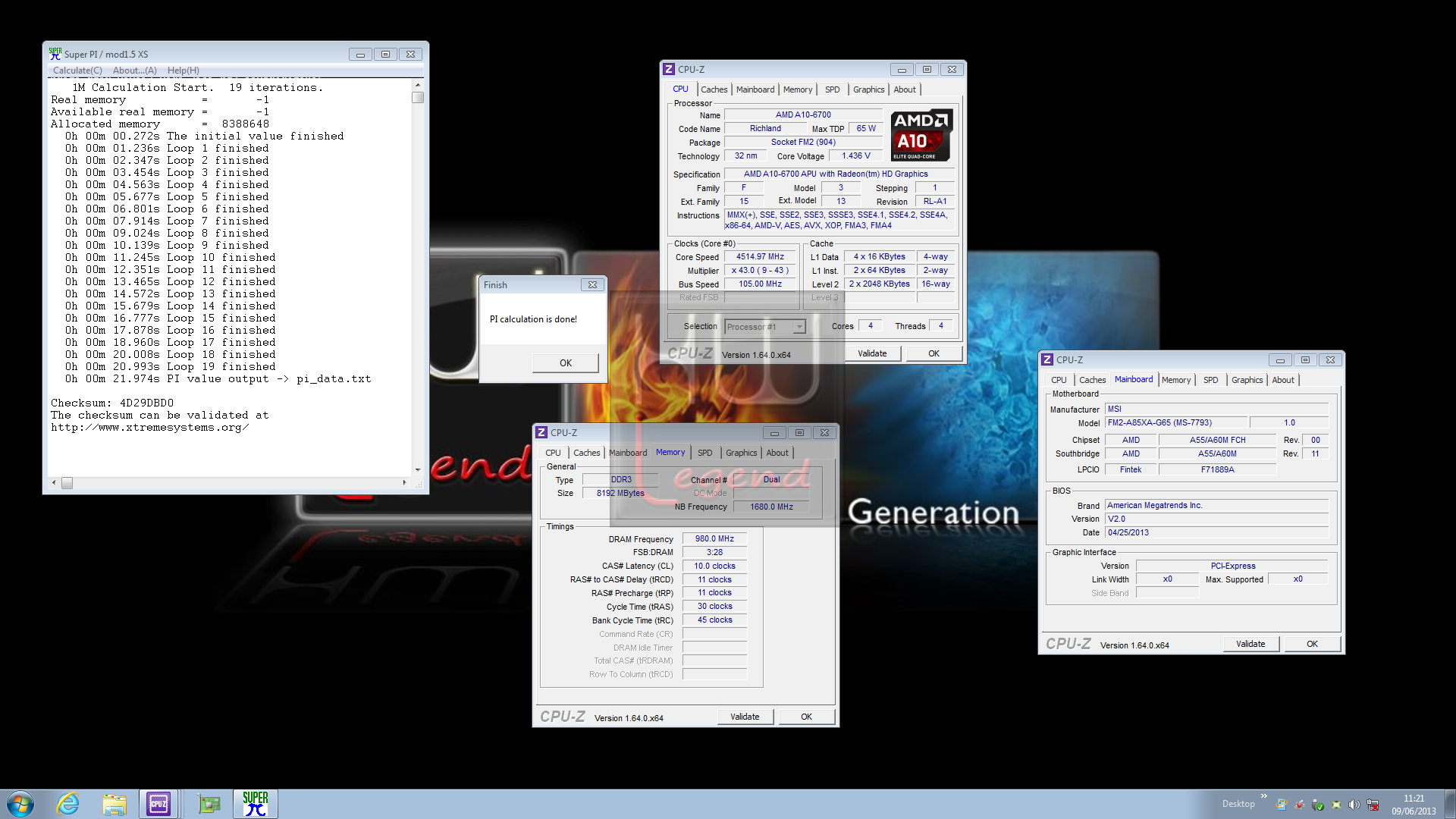Screen dimensions: 1456x819
Task: Click Super PI scroll right arrow
Action: coord(404,483)
